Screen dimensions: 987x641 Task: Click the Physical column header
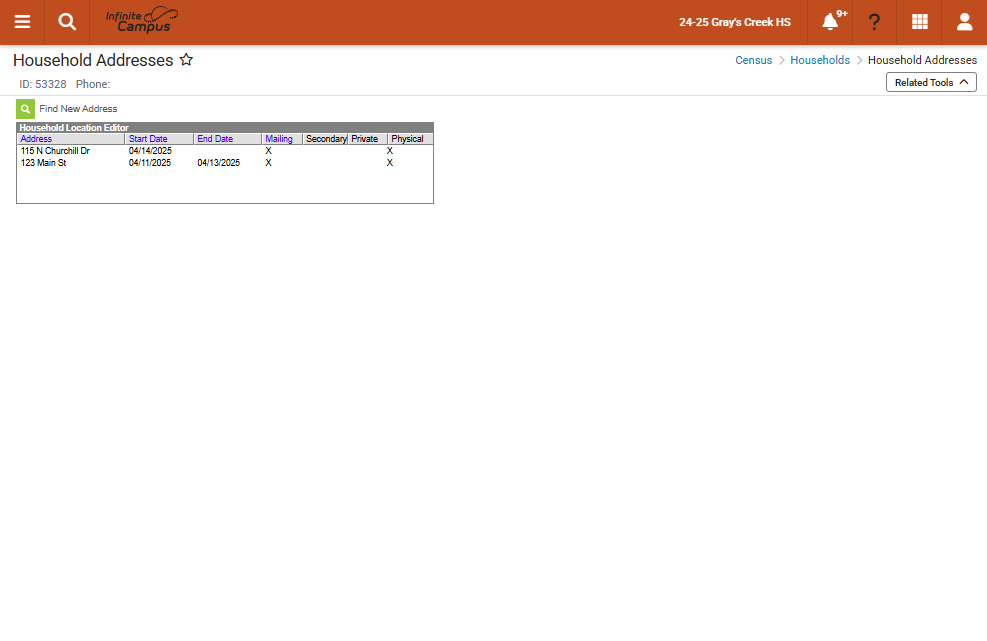tap(410, 139)
